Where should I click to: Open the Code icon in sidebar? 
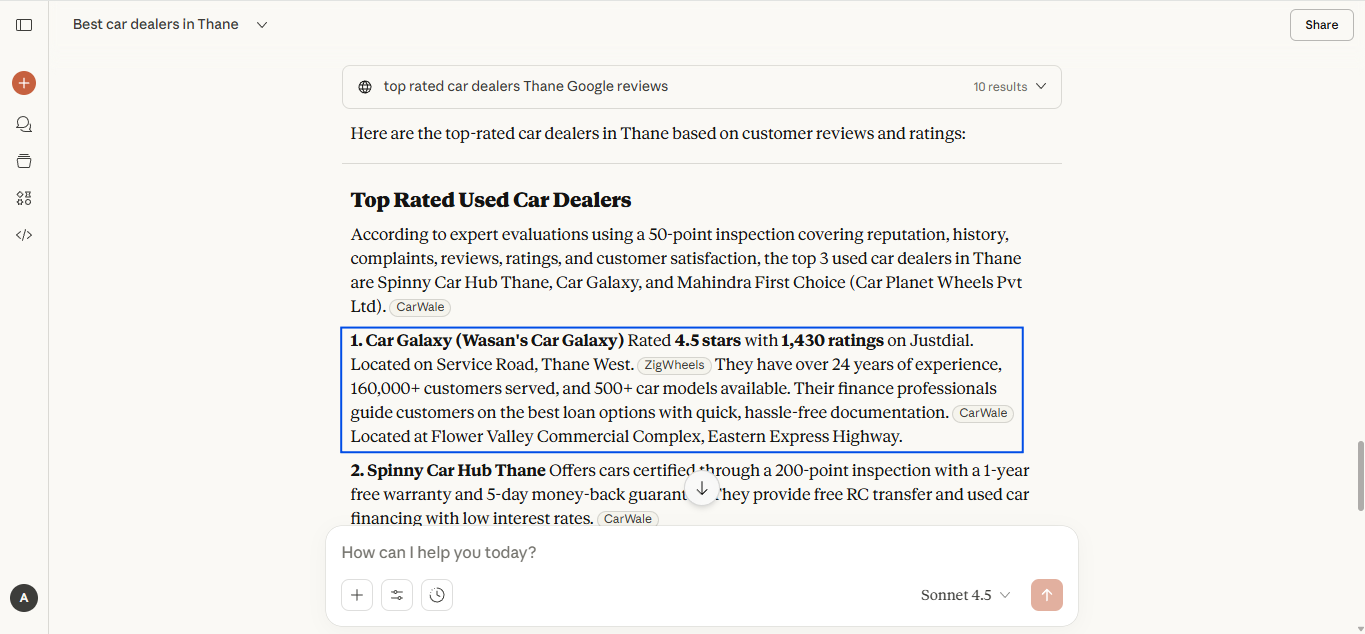24,235
